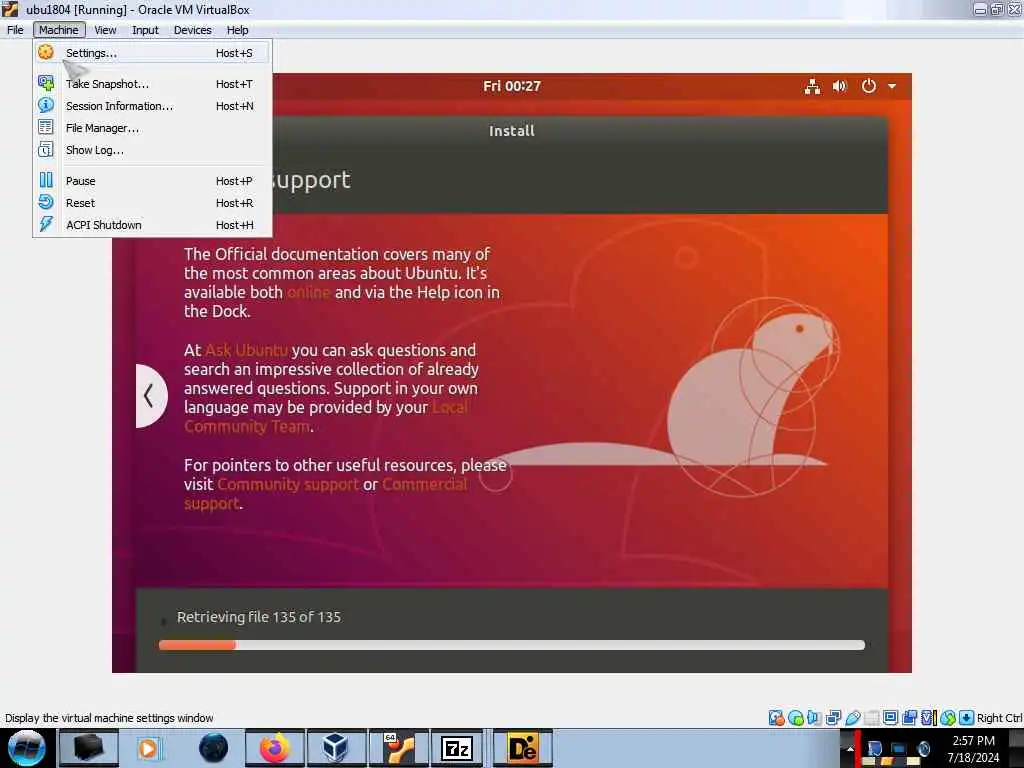This screenshot has height=768, width=1024.
Task: Pause the virtual machine
Action: (152, 181)
